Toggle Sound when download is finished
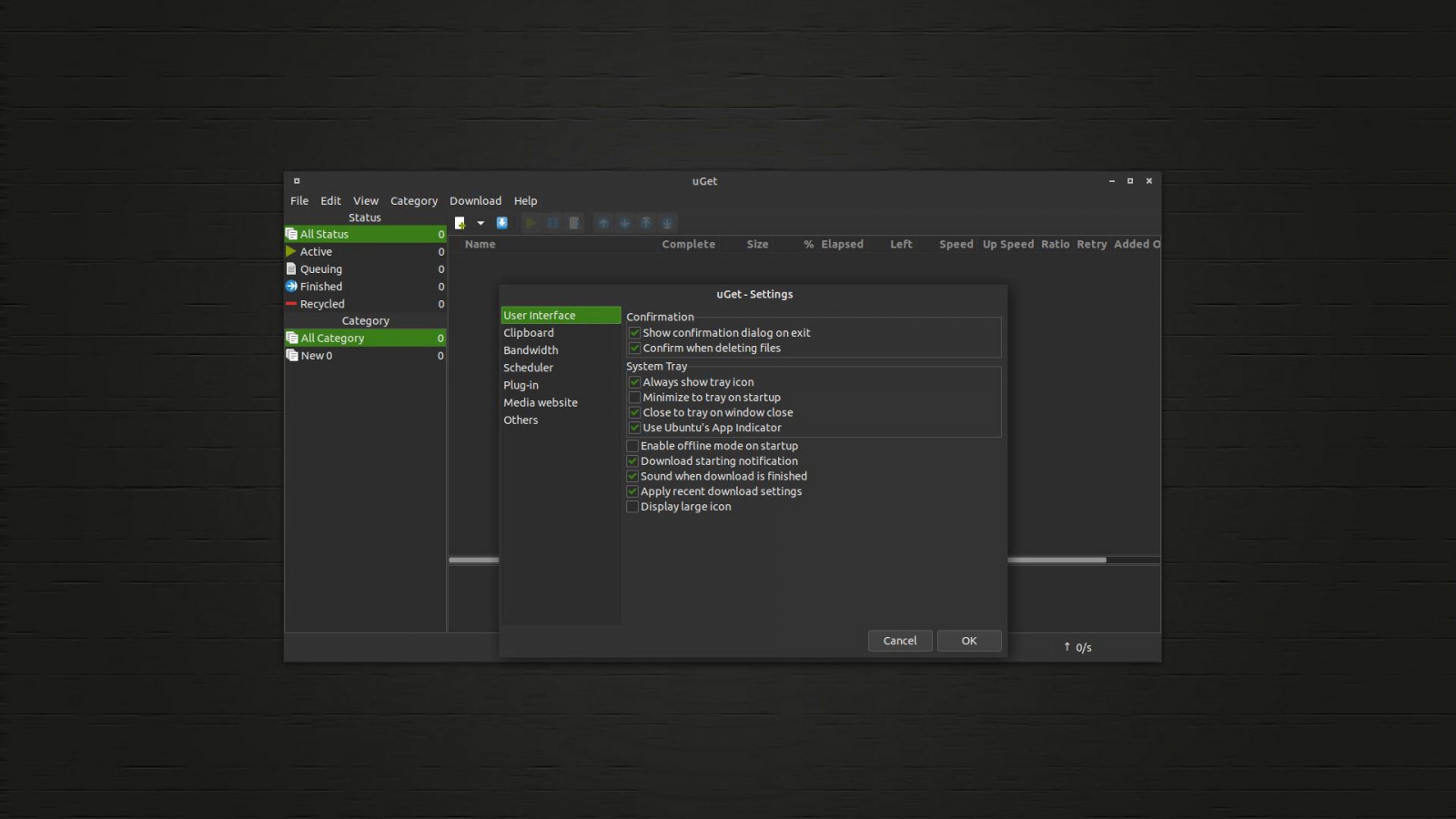 point(632,477)
